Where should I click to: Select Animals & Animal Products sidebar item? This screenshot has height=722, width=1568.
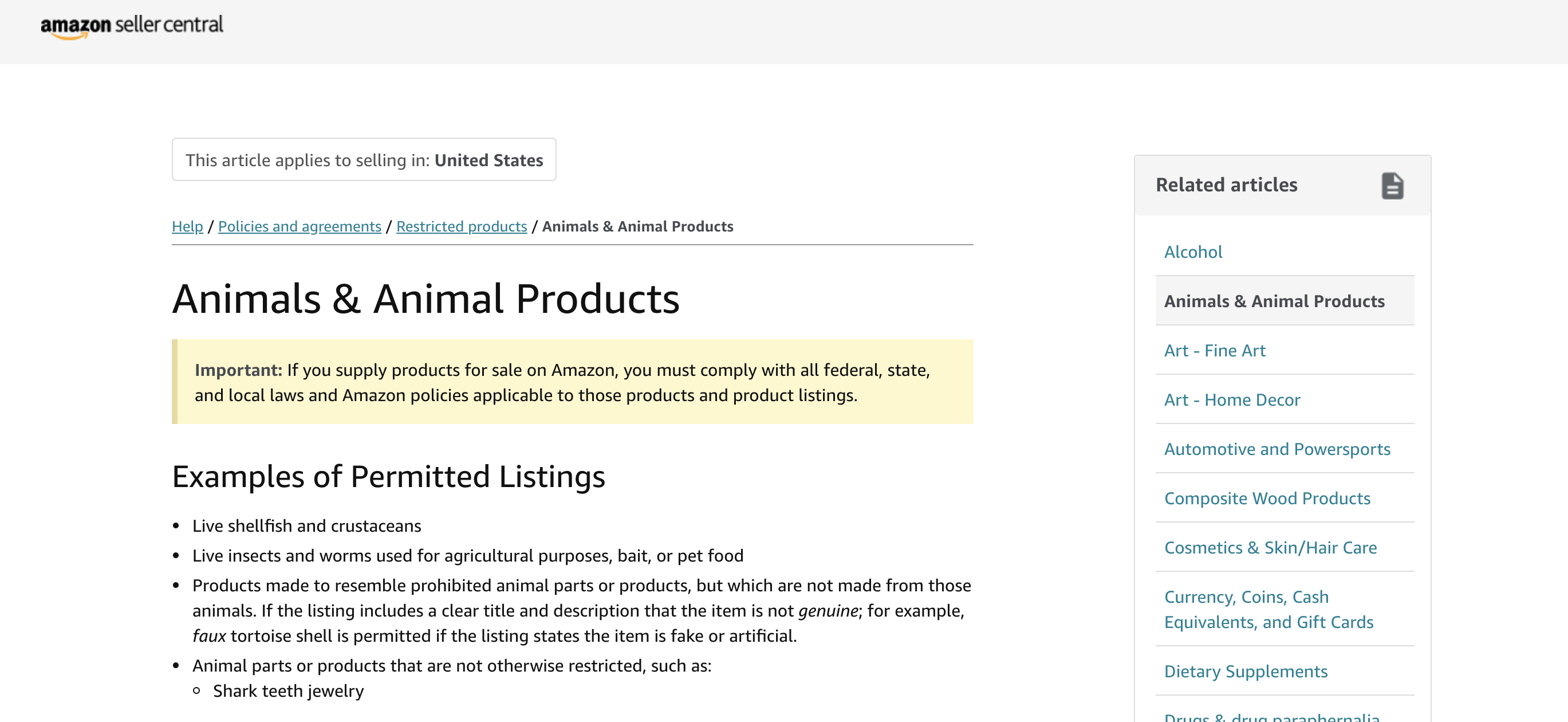[x=1274, y=301]
